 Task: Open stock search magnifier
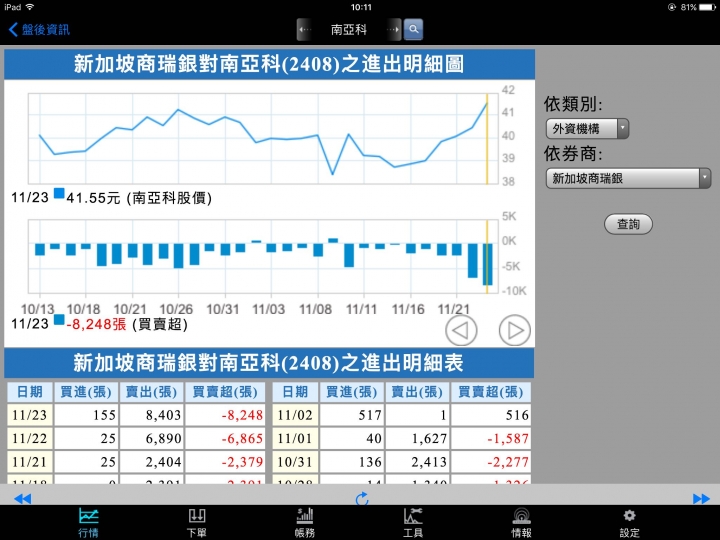pyautogui.click(x=413, y=30)
